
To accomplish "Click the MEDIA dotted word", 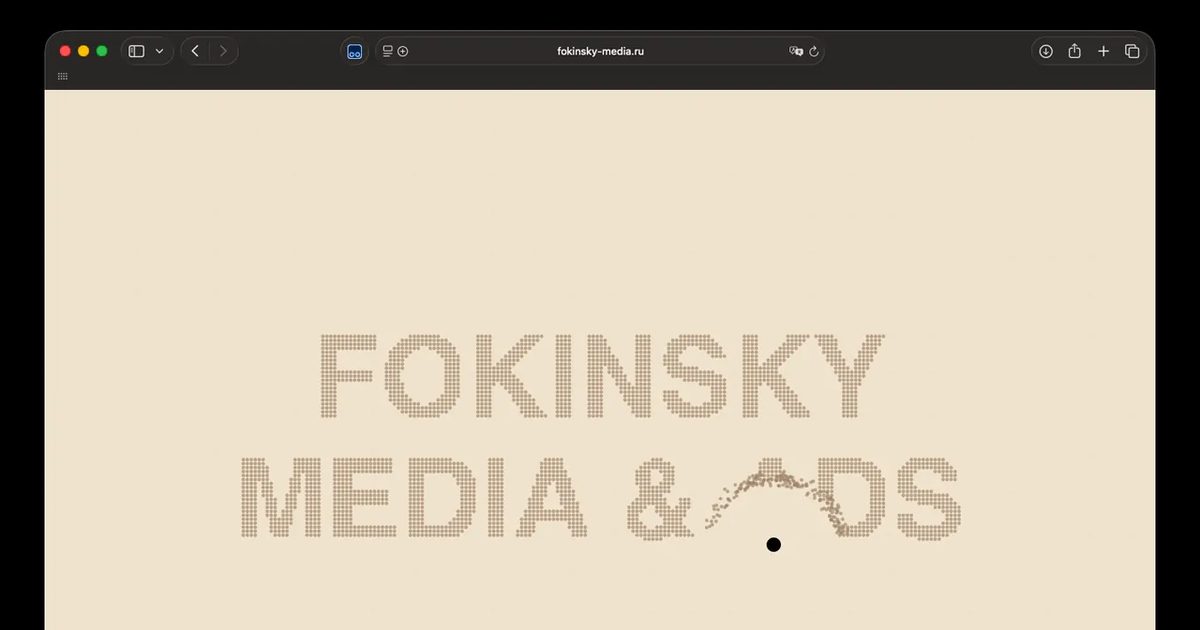I will [414, 498].
